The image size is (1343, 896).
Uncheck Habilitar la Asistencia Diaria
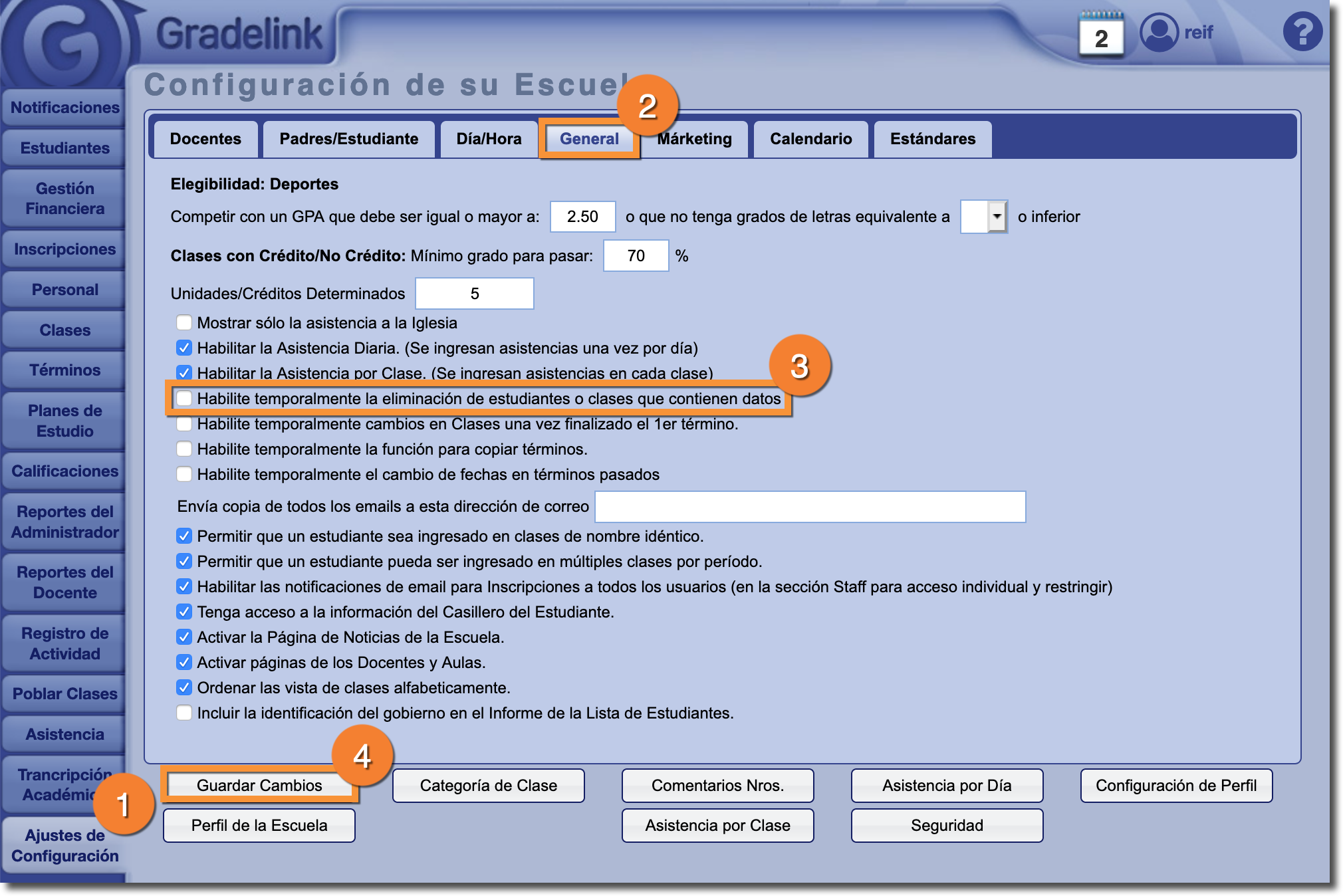click(x=184, y=348)
